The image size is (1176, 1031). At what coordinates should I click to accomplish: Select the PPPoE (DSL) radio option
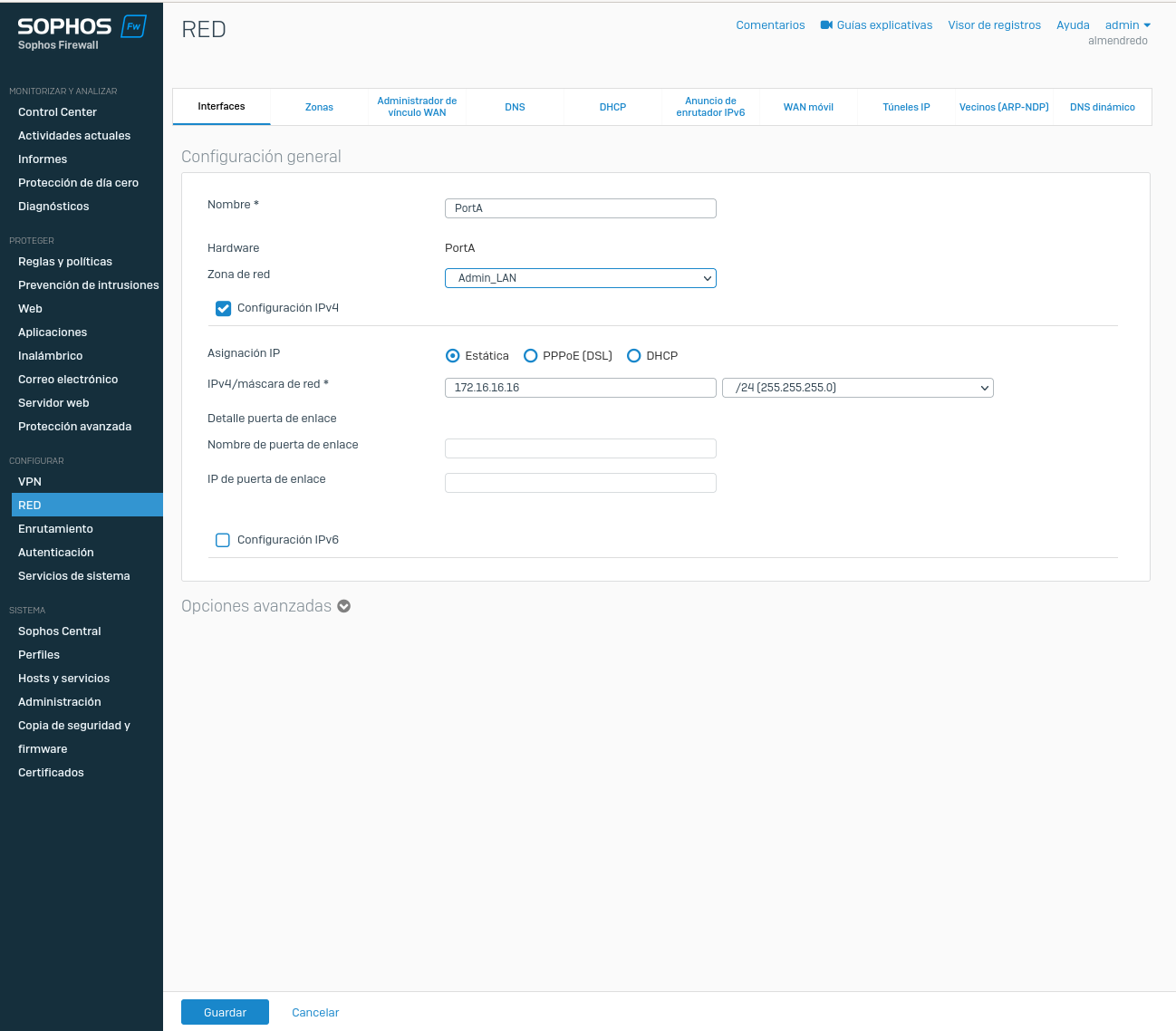pyautogui.click(x=531, y=356)
